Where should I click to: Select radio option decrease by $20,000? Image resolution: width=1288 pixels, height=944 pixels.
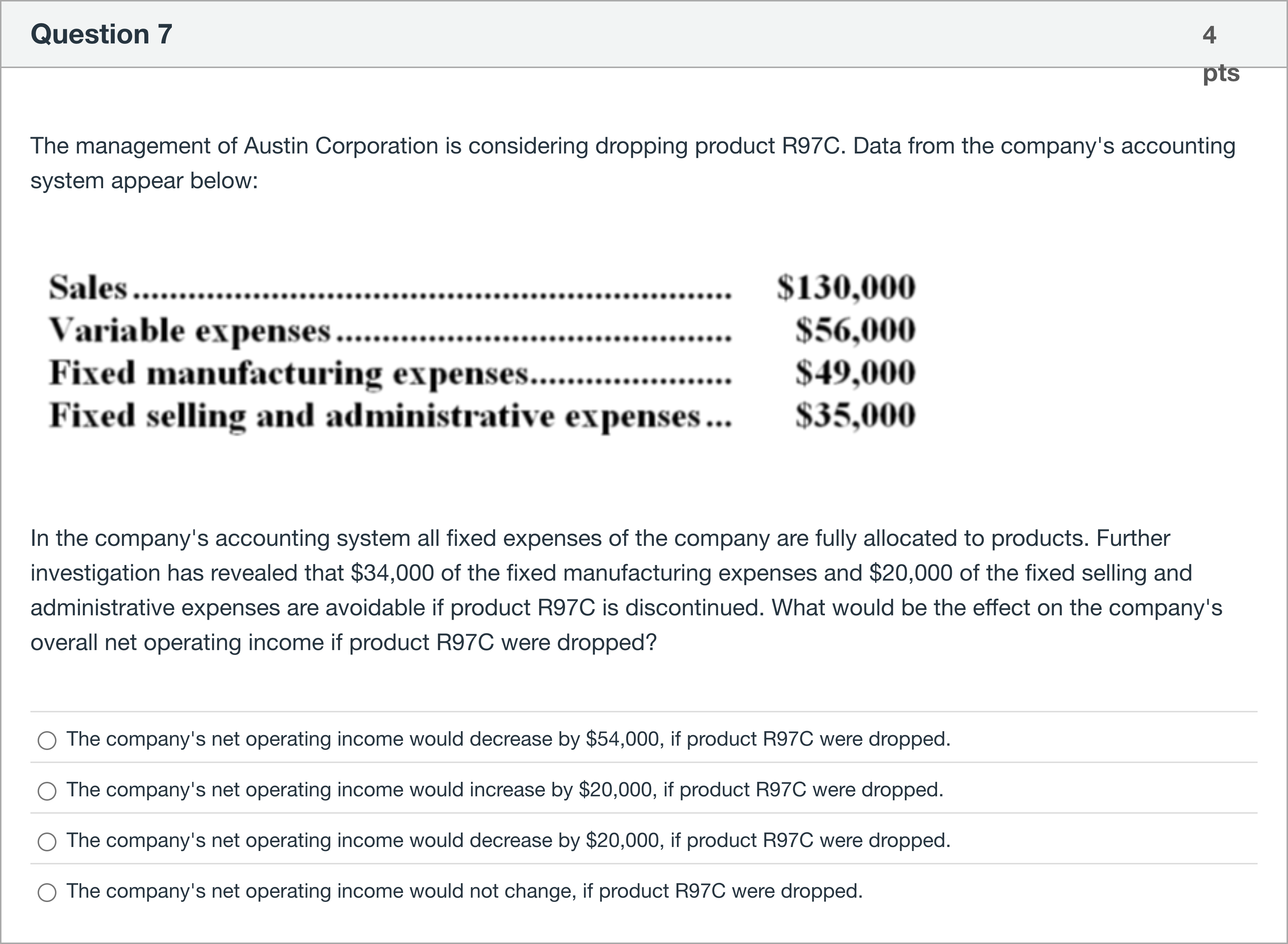click(x=47, y=842)
